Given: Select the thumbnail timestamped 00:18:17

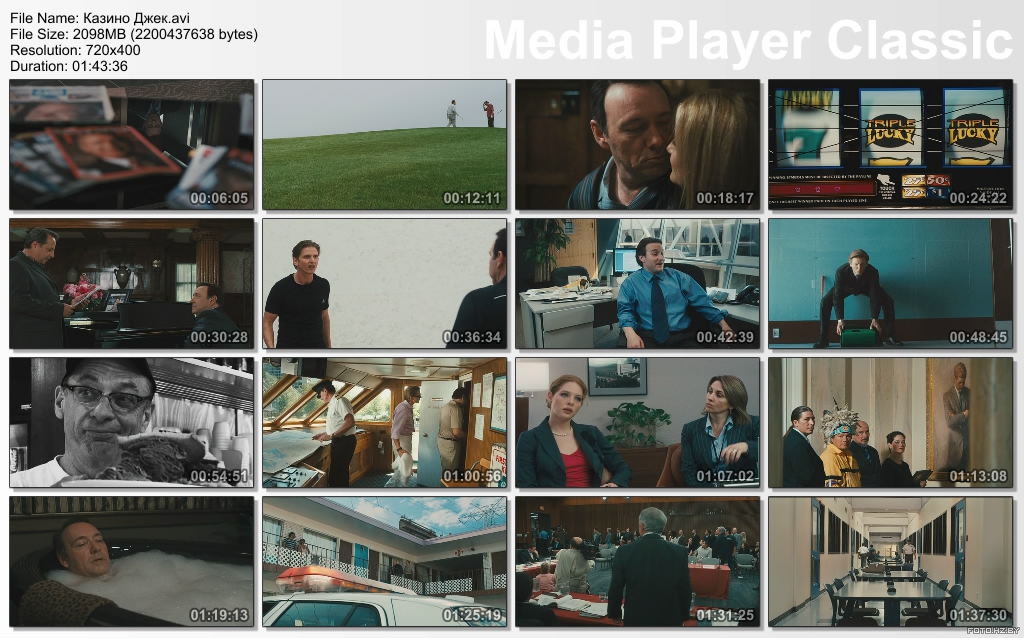Looking at the screenshot, I should (637, 144).
